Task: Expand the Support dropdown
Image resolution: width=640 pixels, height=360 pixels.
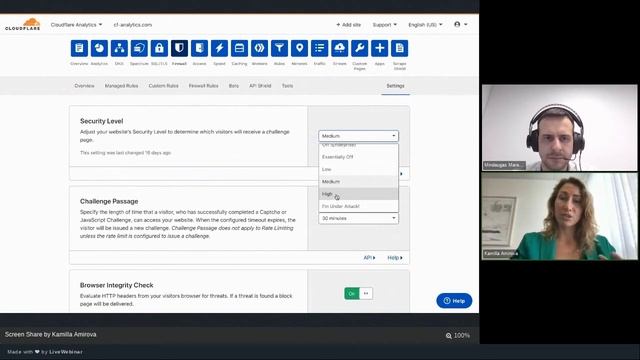Action: (384, 25)
